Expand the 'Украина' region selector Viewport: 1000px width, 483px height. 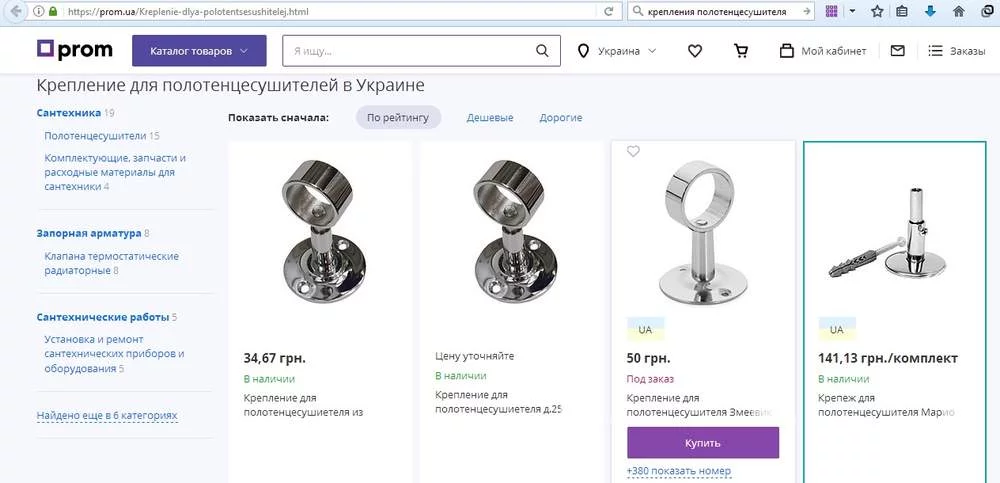(618, 51)
